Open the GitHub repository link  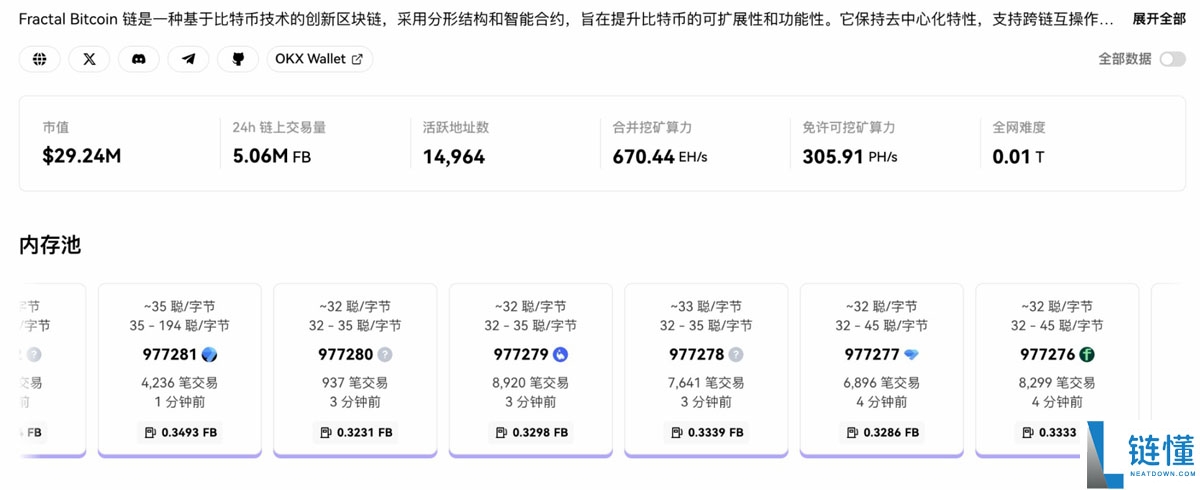point(238,59)
